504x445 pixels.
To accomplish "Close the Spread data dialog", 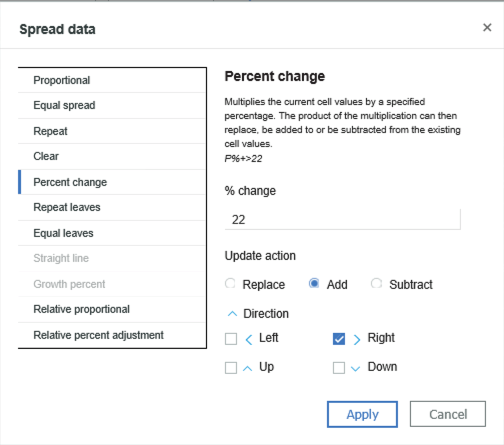I will [487, 28].
